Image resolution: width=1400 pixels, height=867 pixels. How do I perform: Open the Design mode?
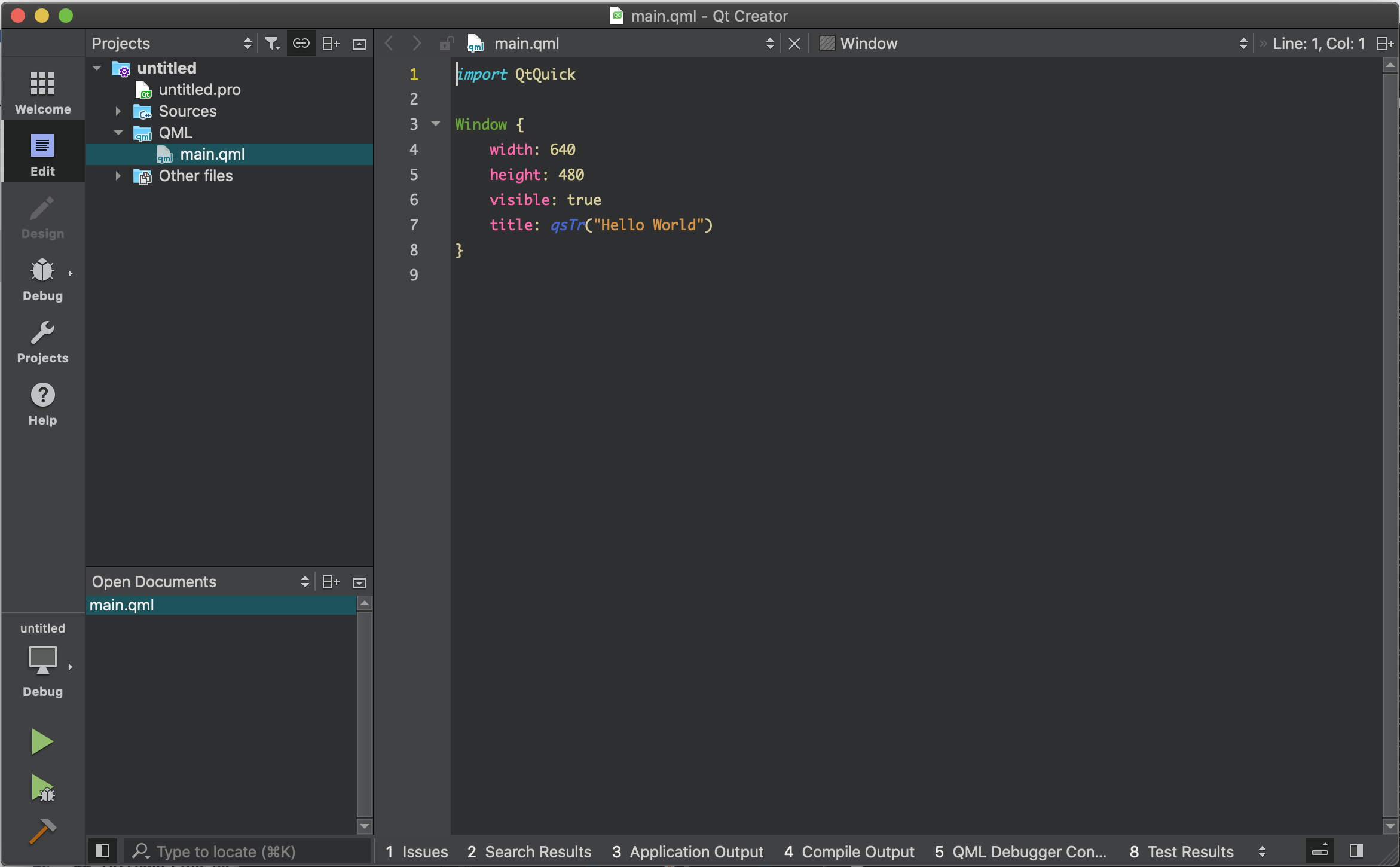coord(42,216)
